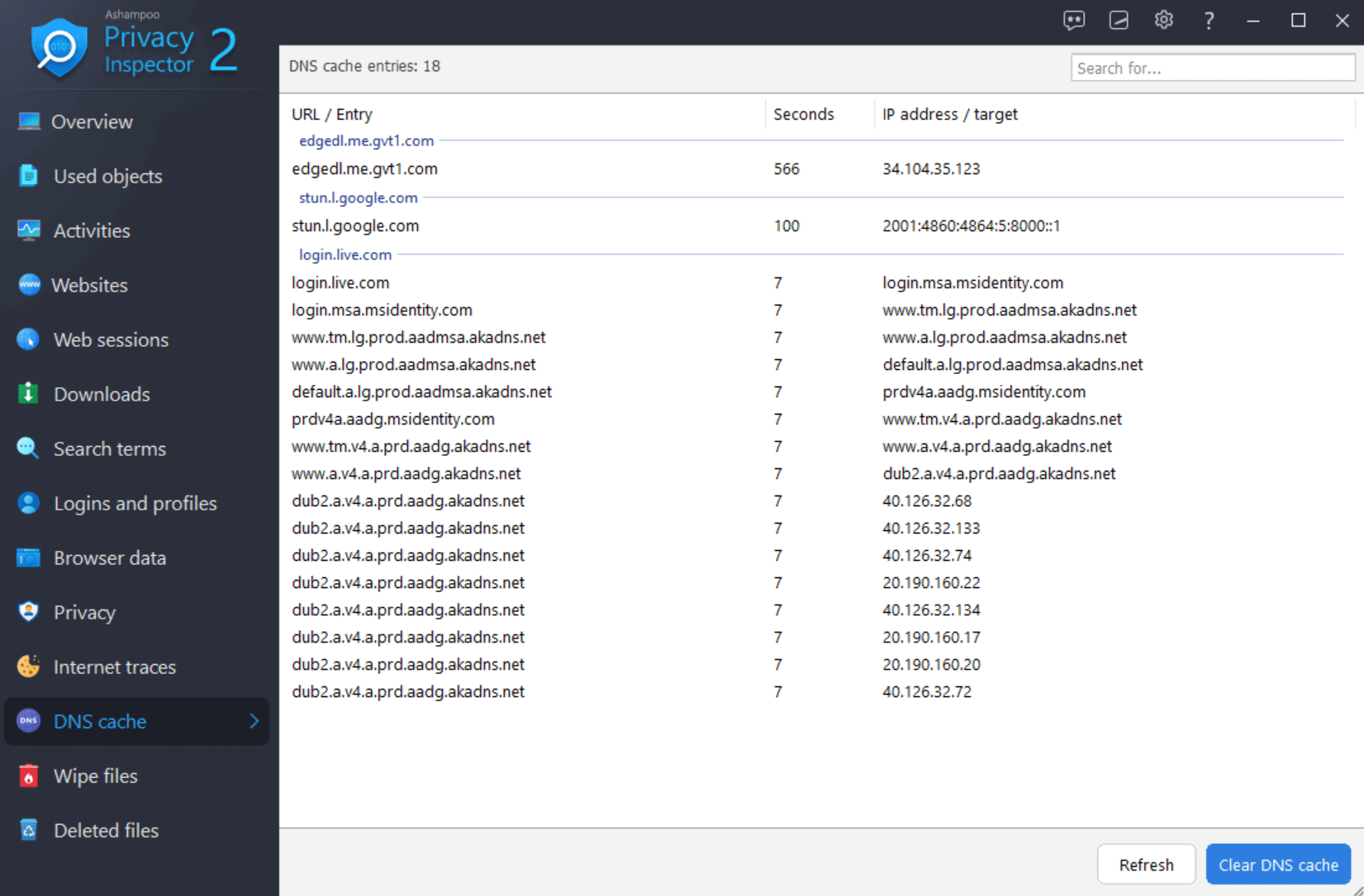
Task: Click inside the Search for field
Action: 1212,68
